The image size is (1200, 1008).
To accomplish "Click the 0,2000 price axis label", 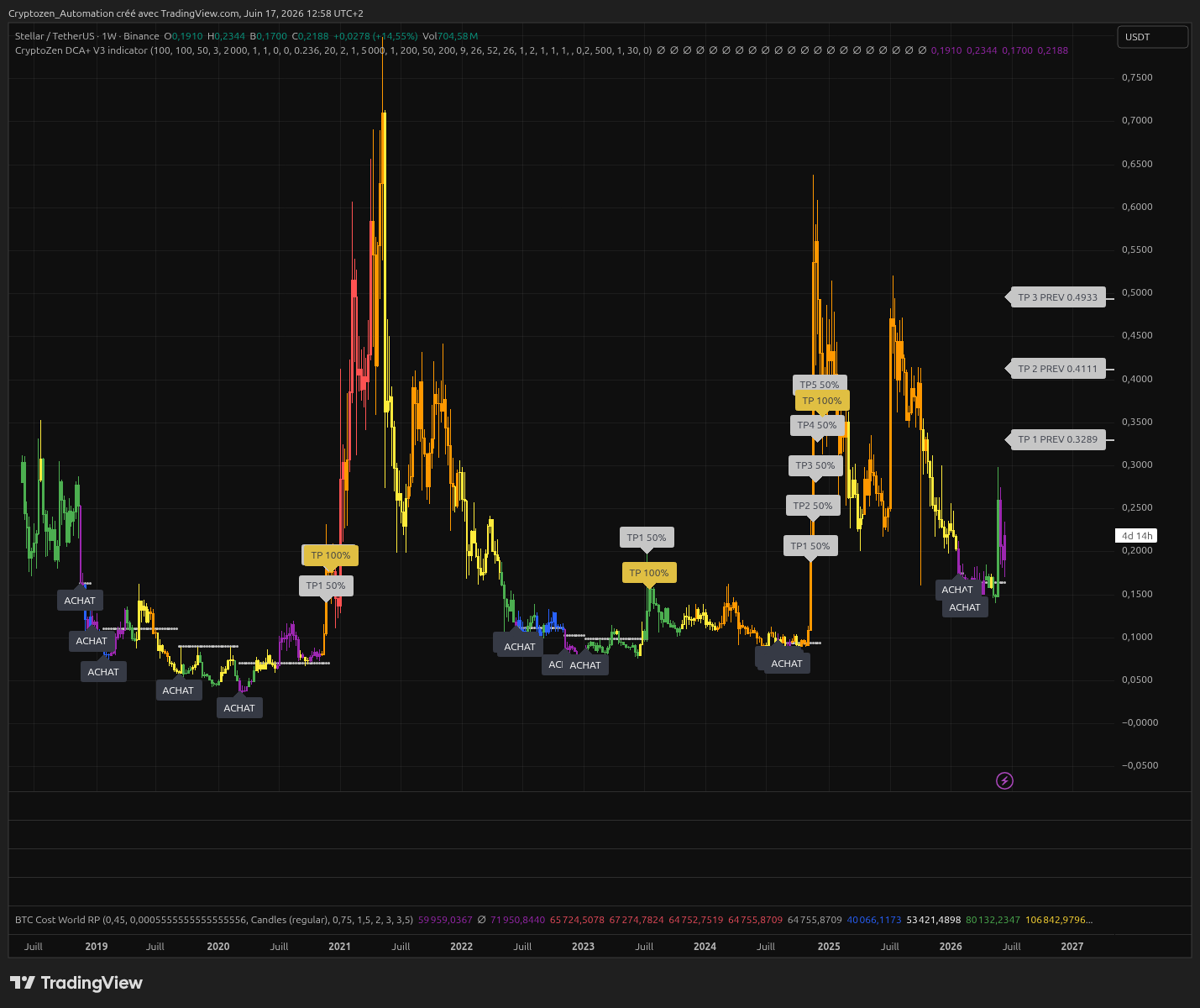I will pyautogui.click(x=1137, y=550).
